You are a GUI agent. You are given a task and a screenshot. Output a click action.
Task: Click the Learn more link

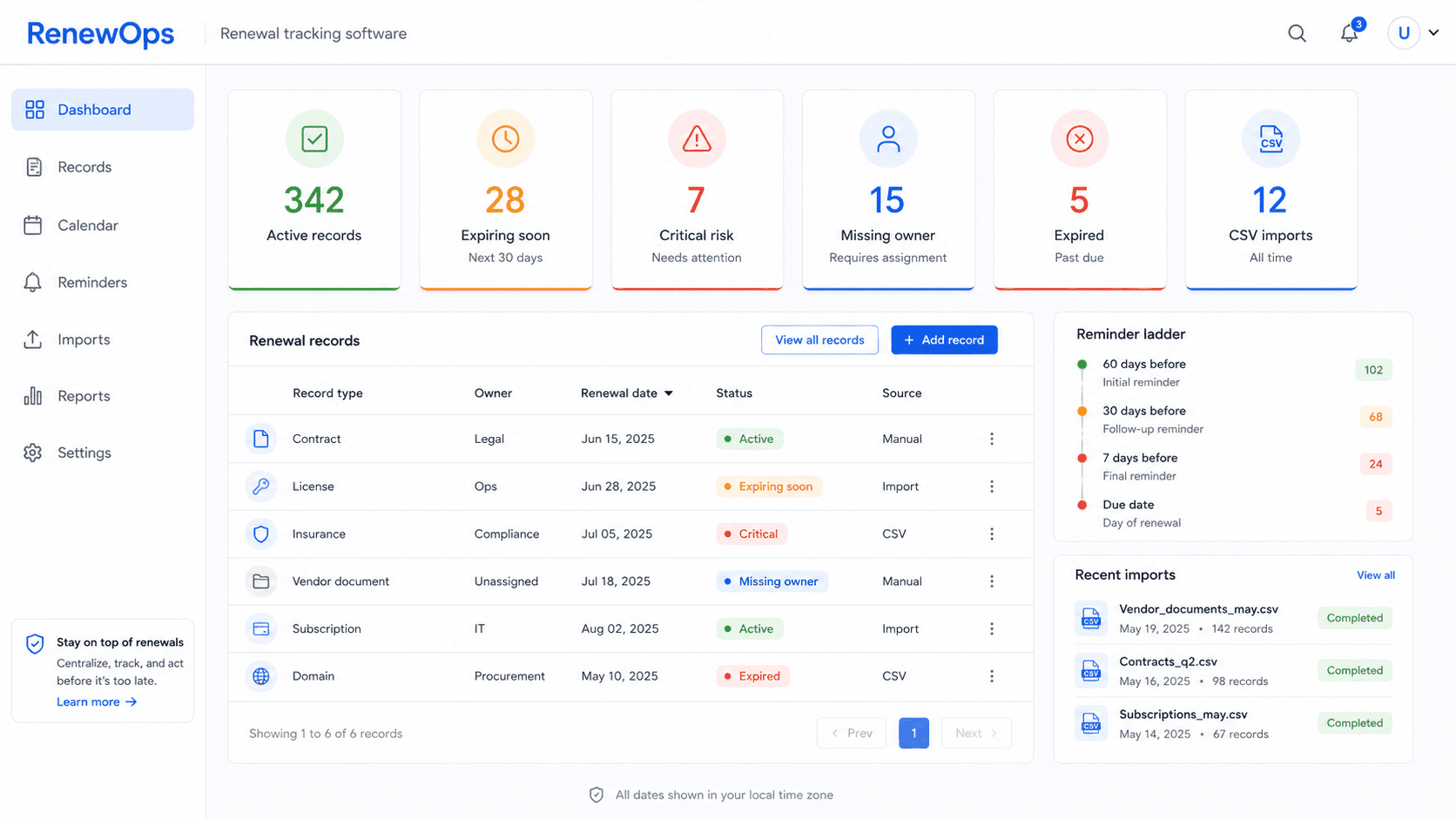click(x=97, y=702)
